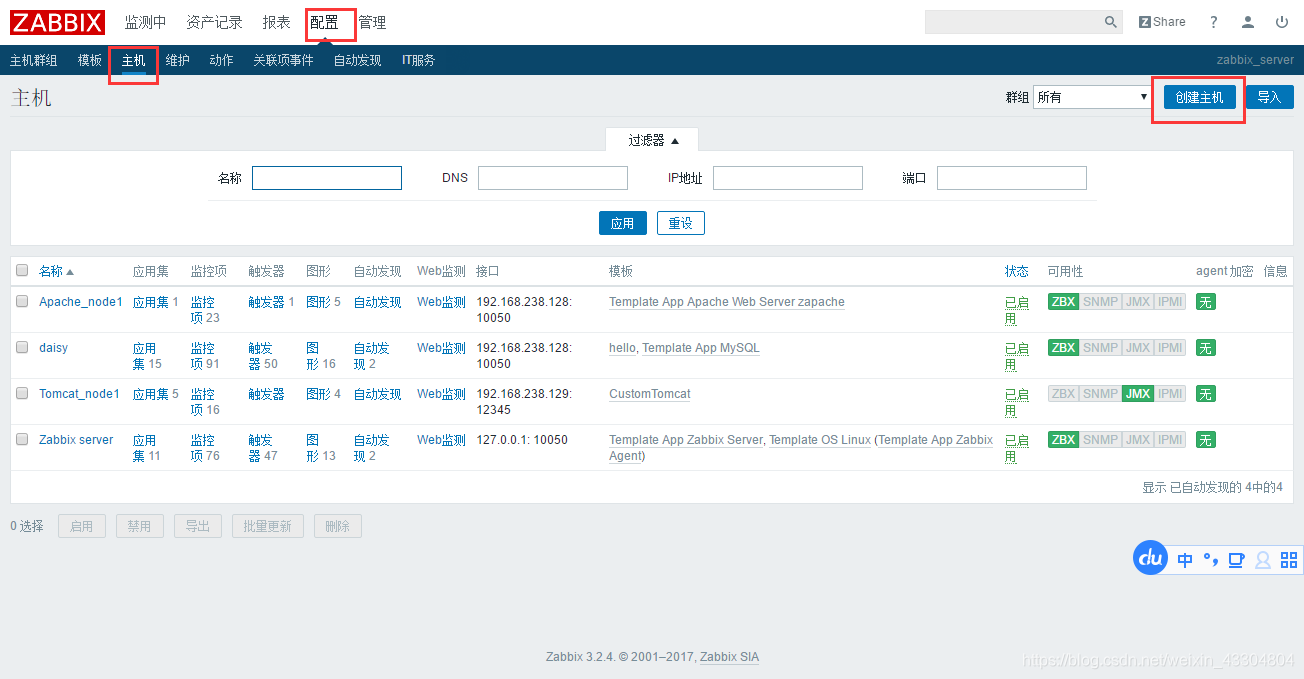This screenshot has height=679, width=1304.
Task: Click the 中 language mode icon
Action: tap(1185, 560)
